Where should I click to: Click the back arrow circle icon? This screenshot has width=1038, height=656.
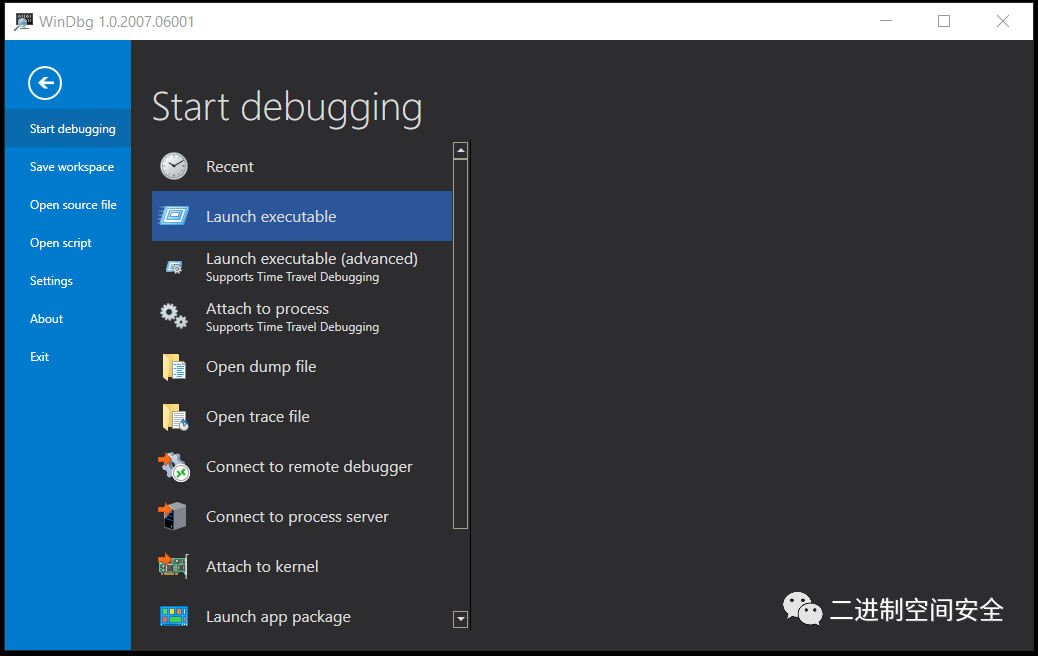coord(45,83)
